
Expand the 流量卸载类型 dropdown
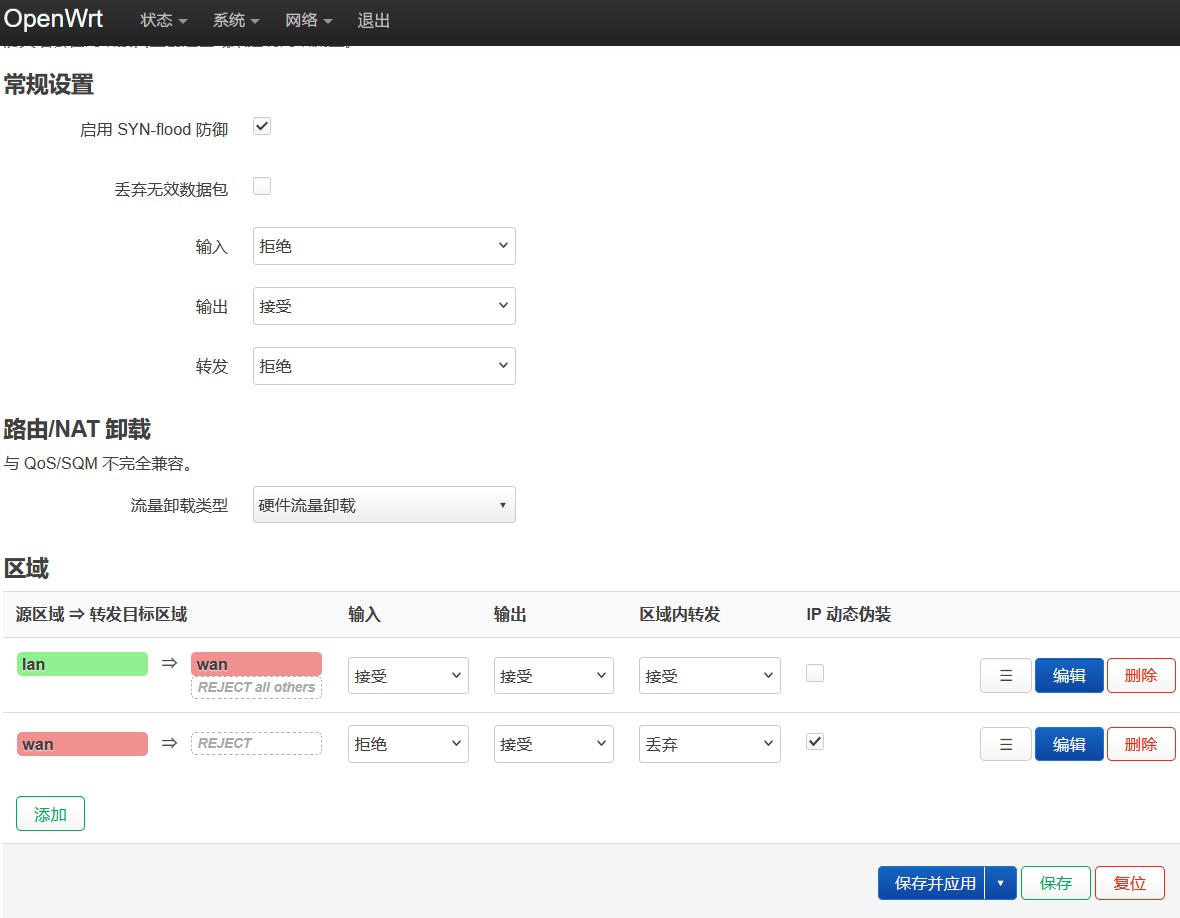point(384,505)
